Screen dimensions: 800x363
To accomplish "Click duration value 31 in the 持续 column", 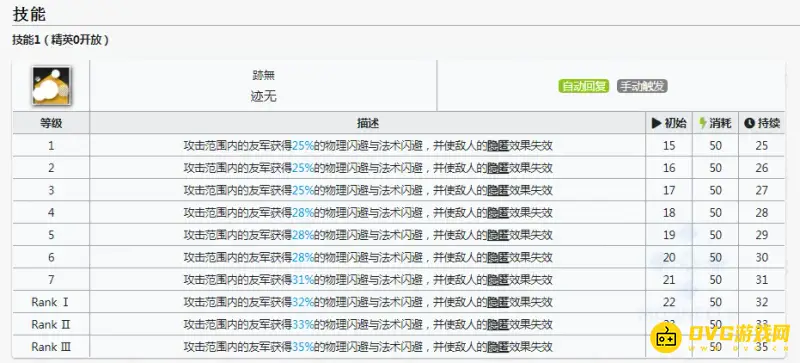I will tap(762, 280).
